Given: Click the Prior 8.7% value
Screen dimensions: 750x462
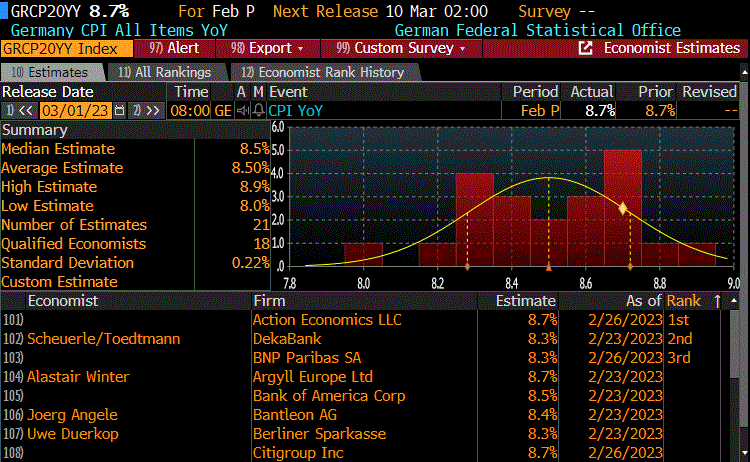Looking at the screenshot, I should 660,111.
